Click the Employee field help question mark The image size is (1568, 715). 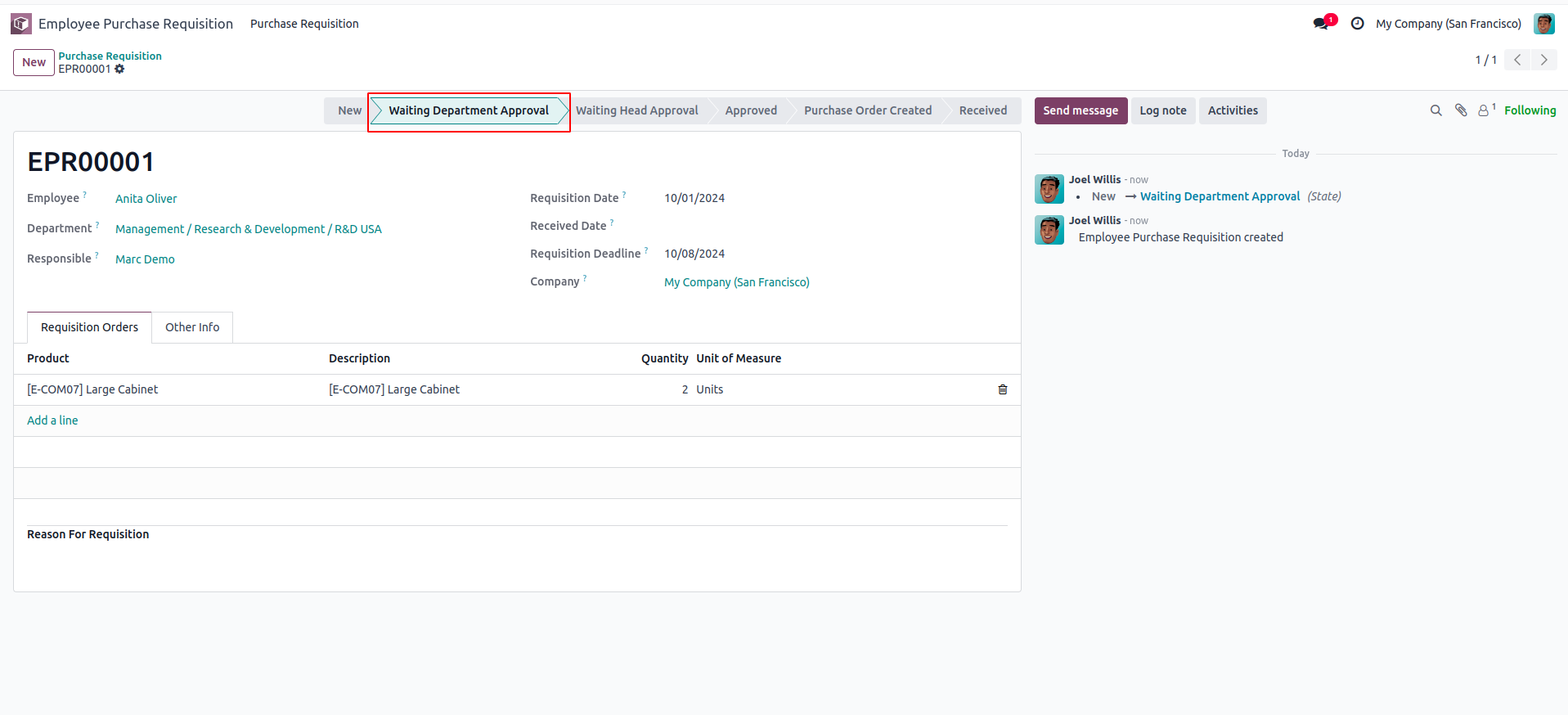click(84, 195)
